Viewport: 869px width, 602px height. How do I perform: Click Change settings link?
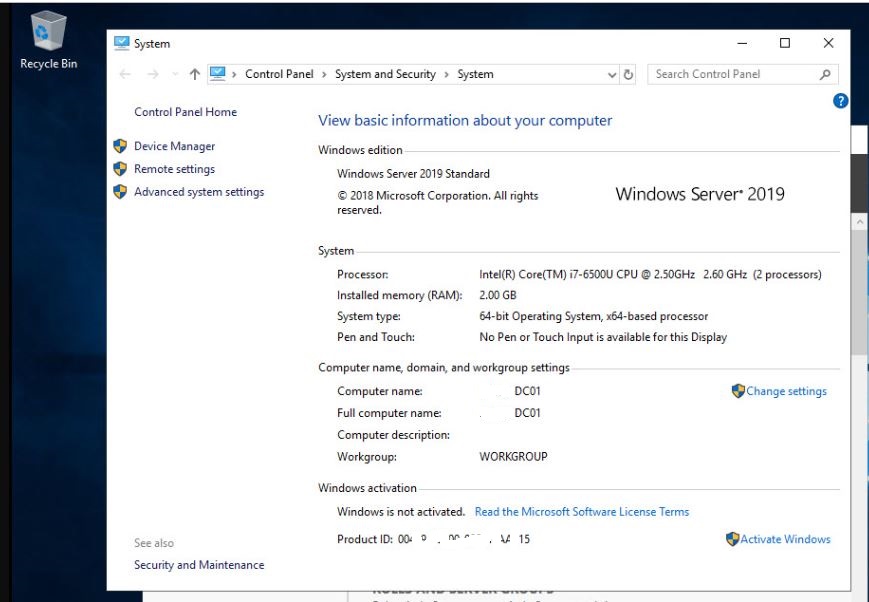(786, 391)
